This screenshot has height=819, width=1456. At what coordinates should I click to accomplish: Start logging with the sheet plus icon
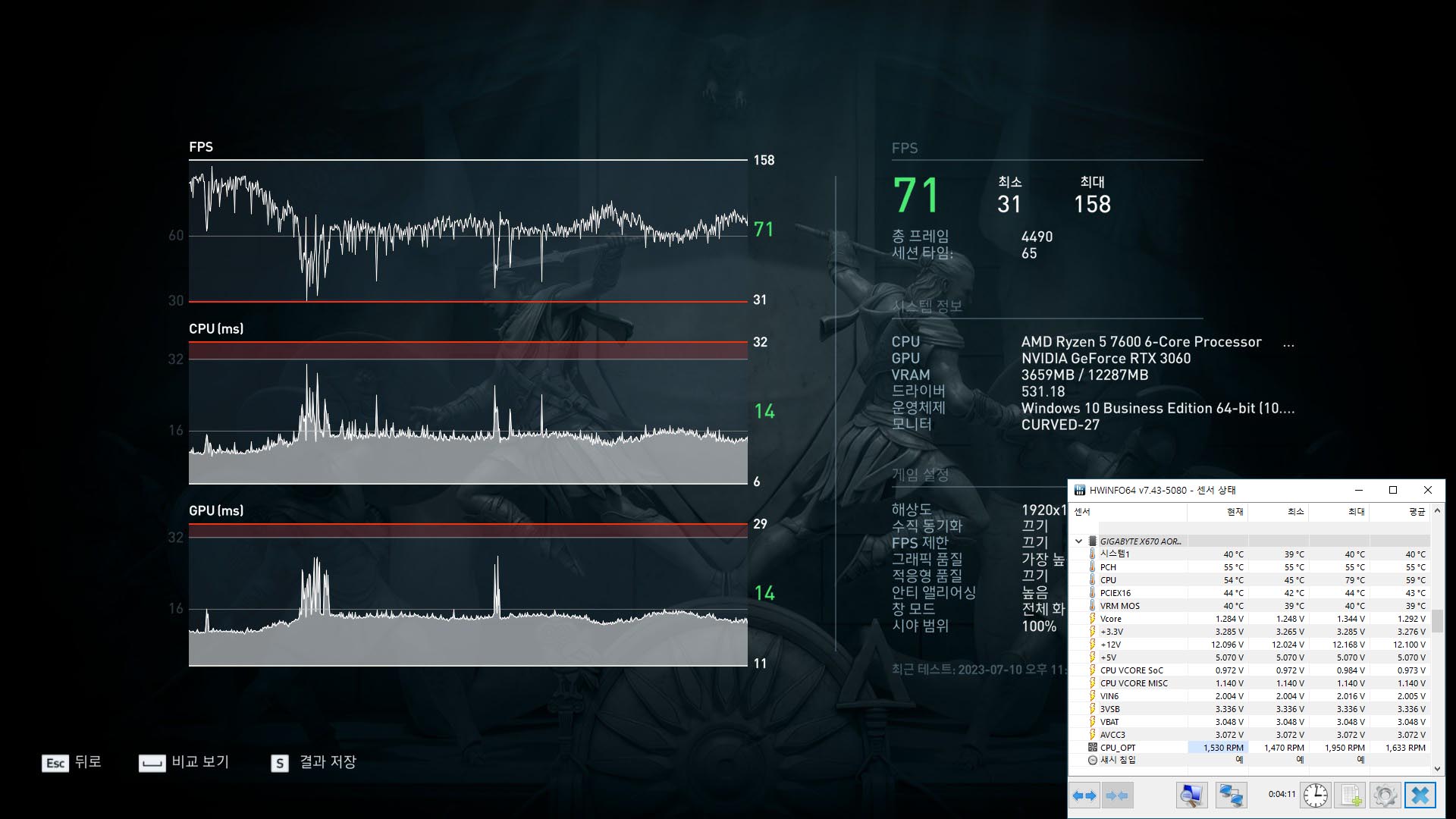tap(1351, 795)
